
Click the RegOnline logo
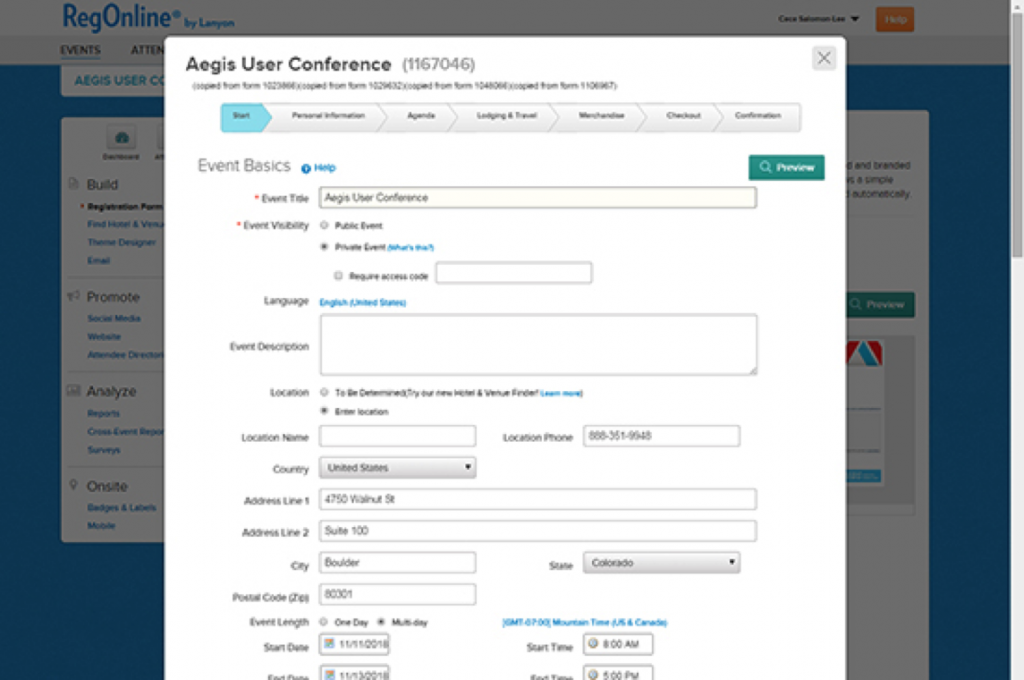(148, 18)
